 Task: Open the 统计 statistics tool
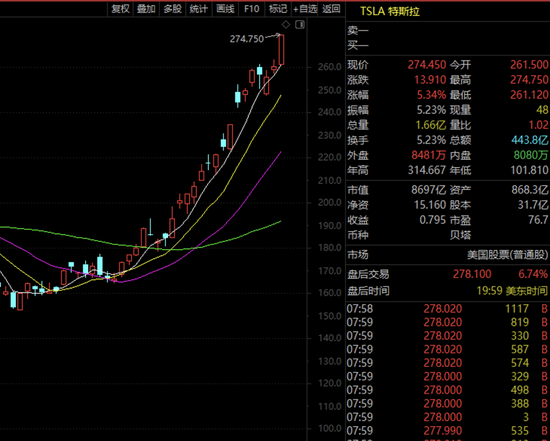199,9
